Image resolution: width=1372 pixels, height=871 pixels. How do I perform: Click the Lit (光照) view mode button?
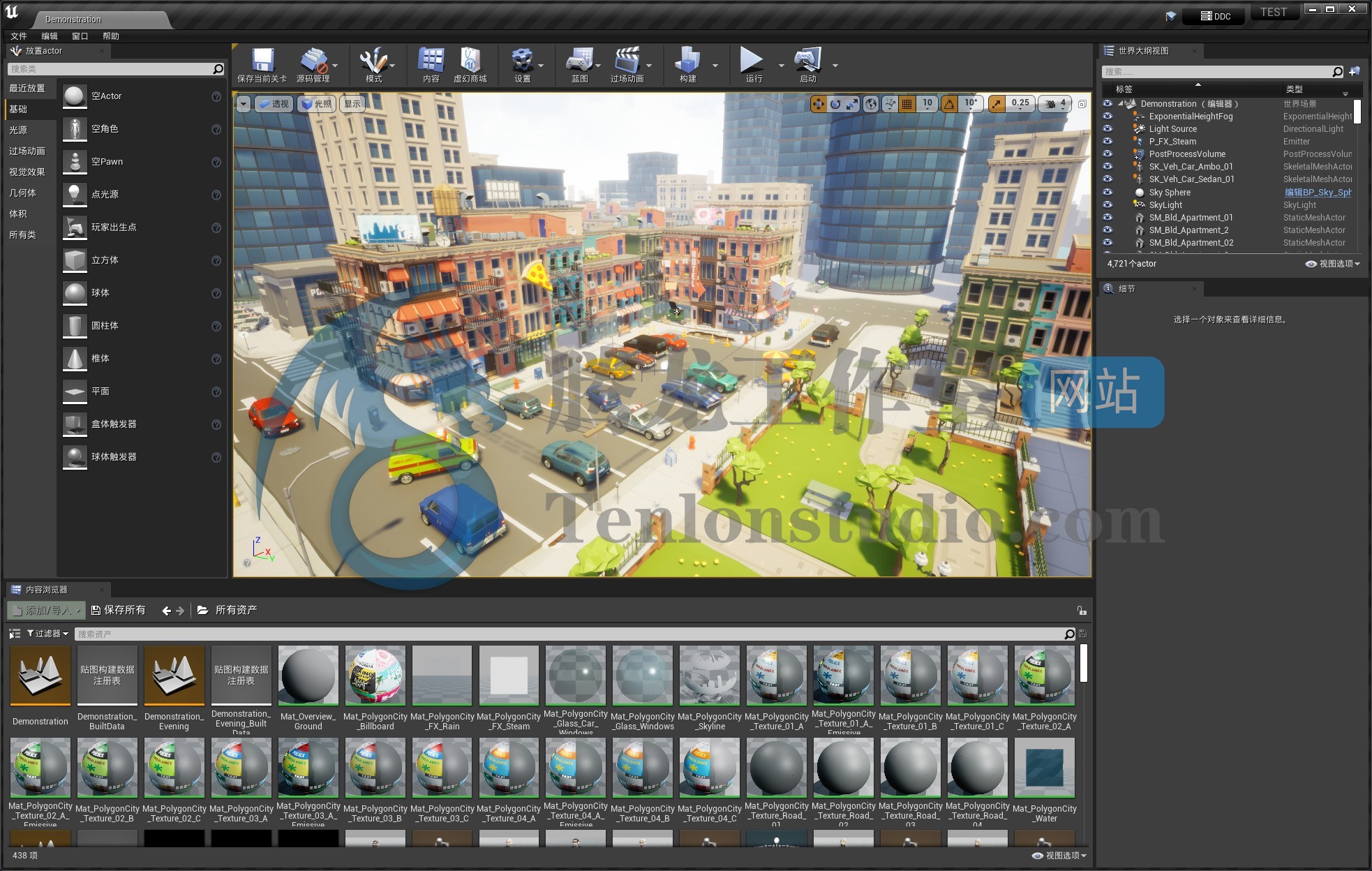click(316, 104)
